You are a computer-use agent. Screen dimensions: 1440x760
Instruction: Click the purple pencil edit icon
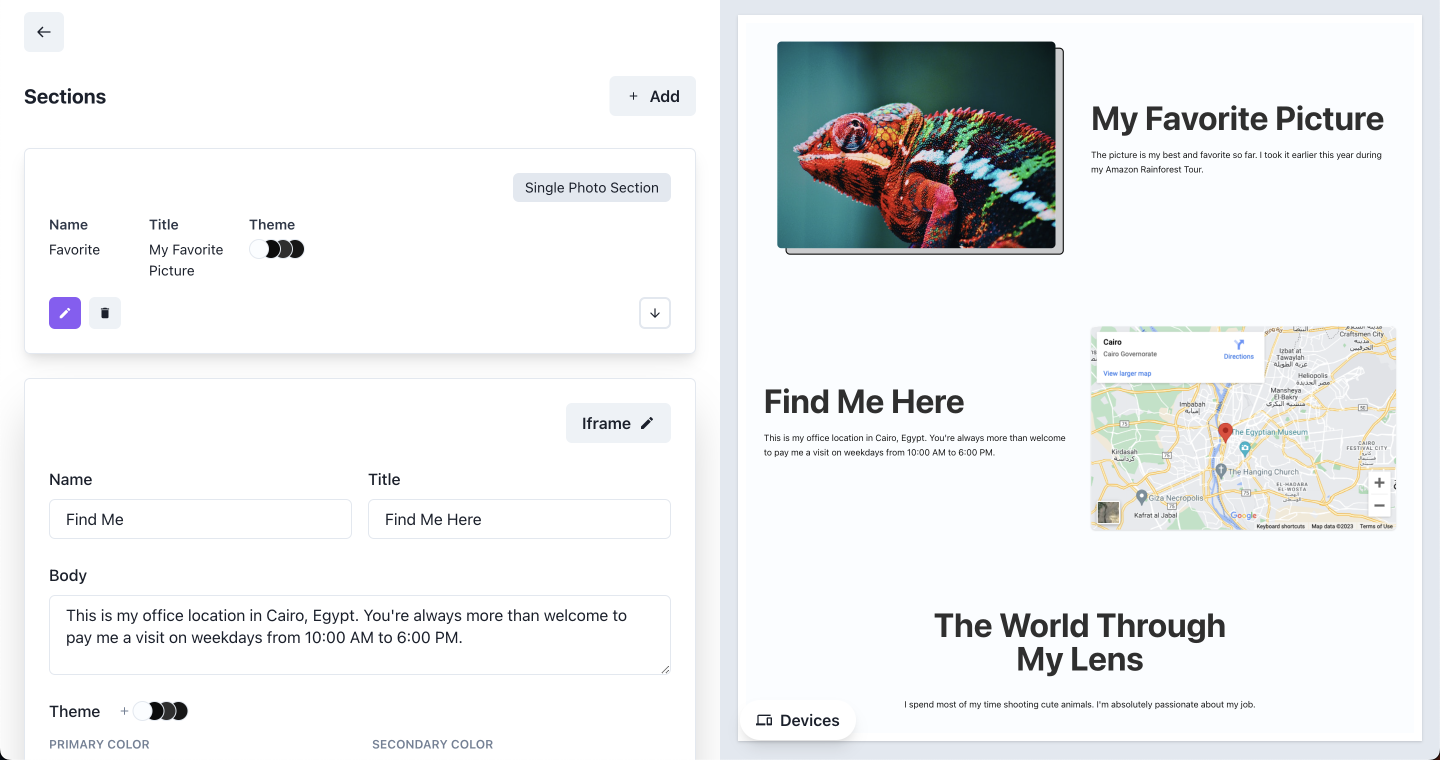65,313
